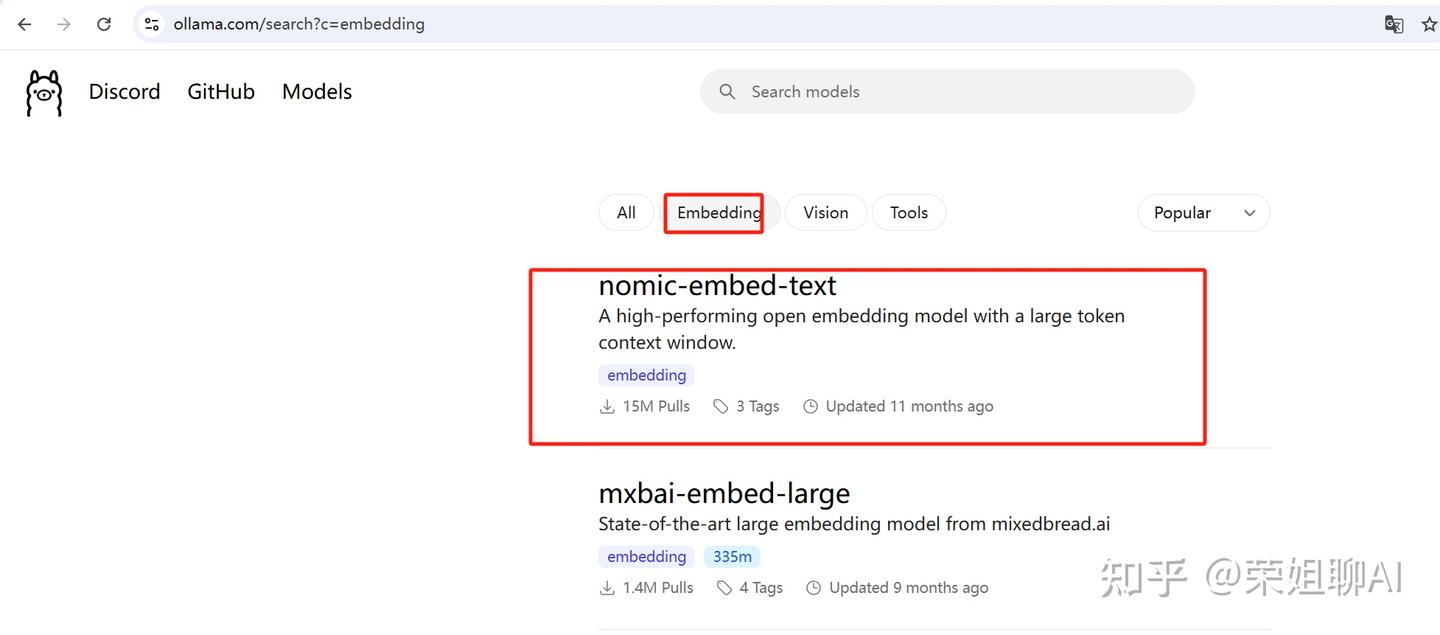Select the Embedding filter
The height and width of the screenshot is (635, 1440).
719,213
